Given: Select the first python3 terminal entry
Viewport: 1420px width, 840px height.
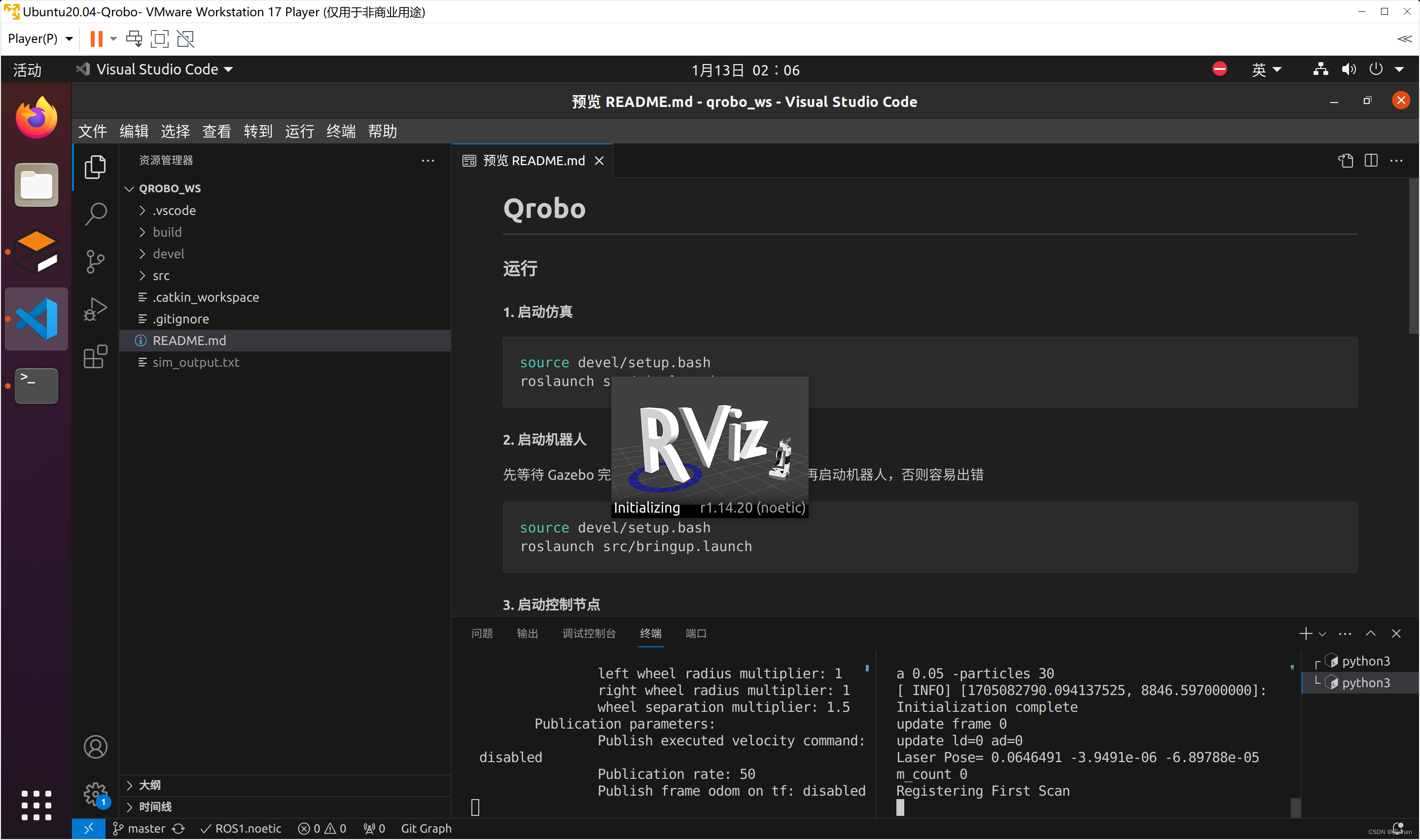Looking at the screenshot, I should tap(1360, 661).
